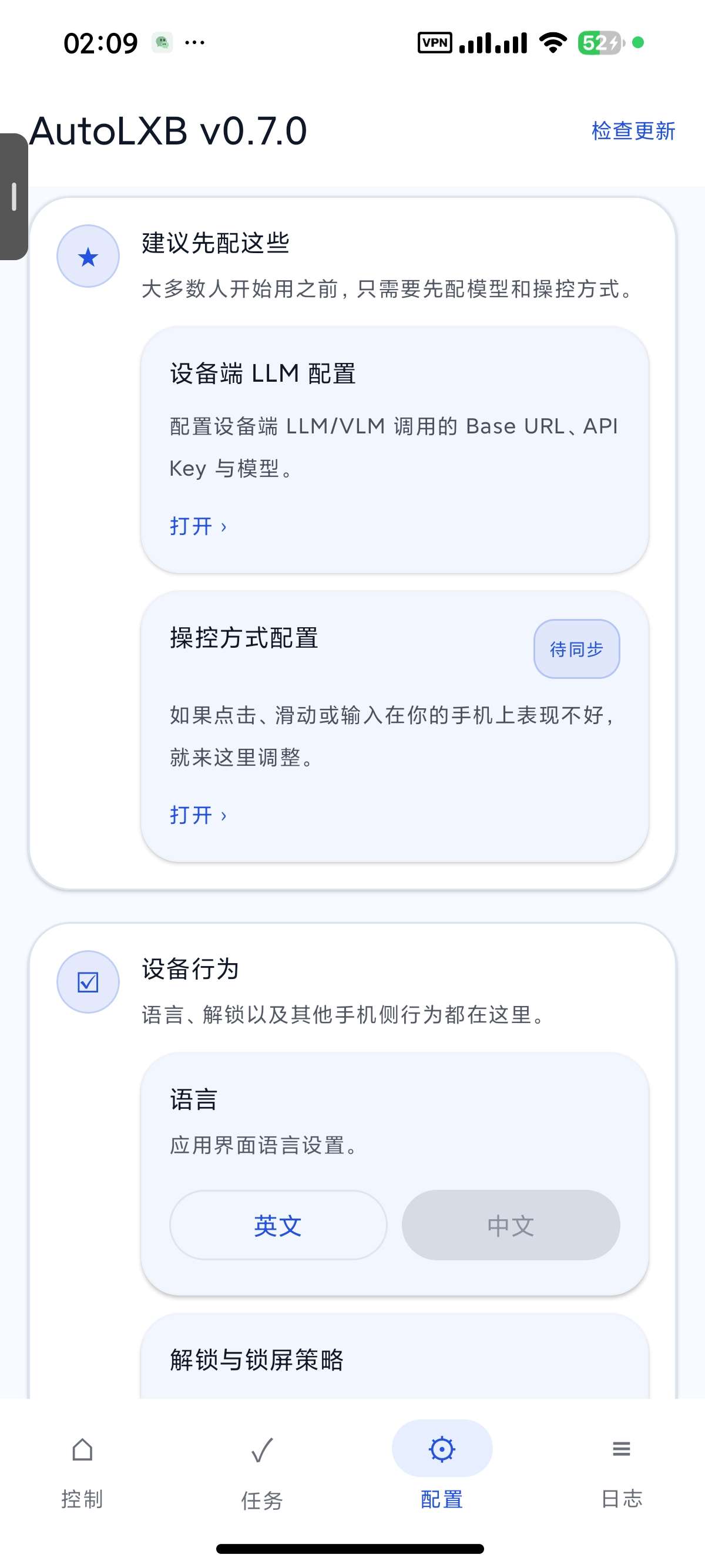Select the 中文 language option
The width and height of the screenshot is (705, 1568).
pyautogui.click(x=511, y=1224)
